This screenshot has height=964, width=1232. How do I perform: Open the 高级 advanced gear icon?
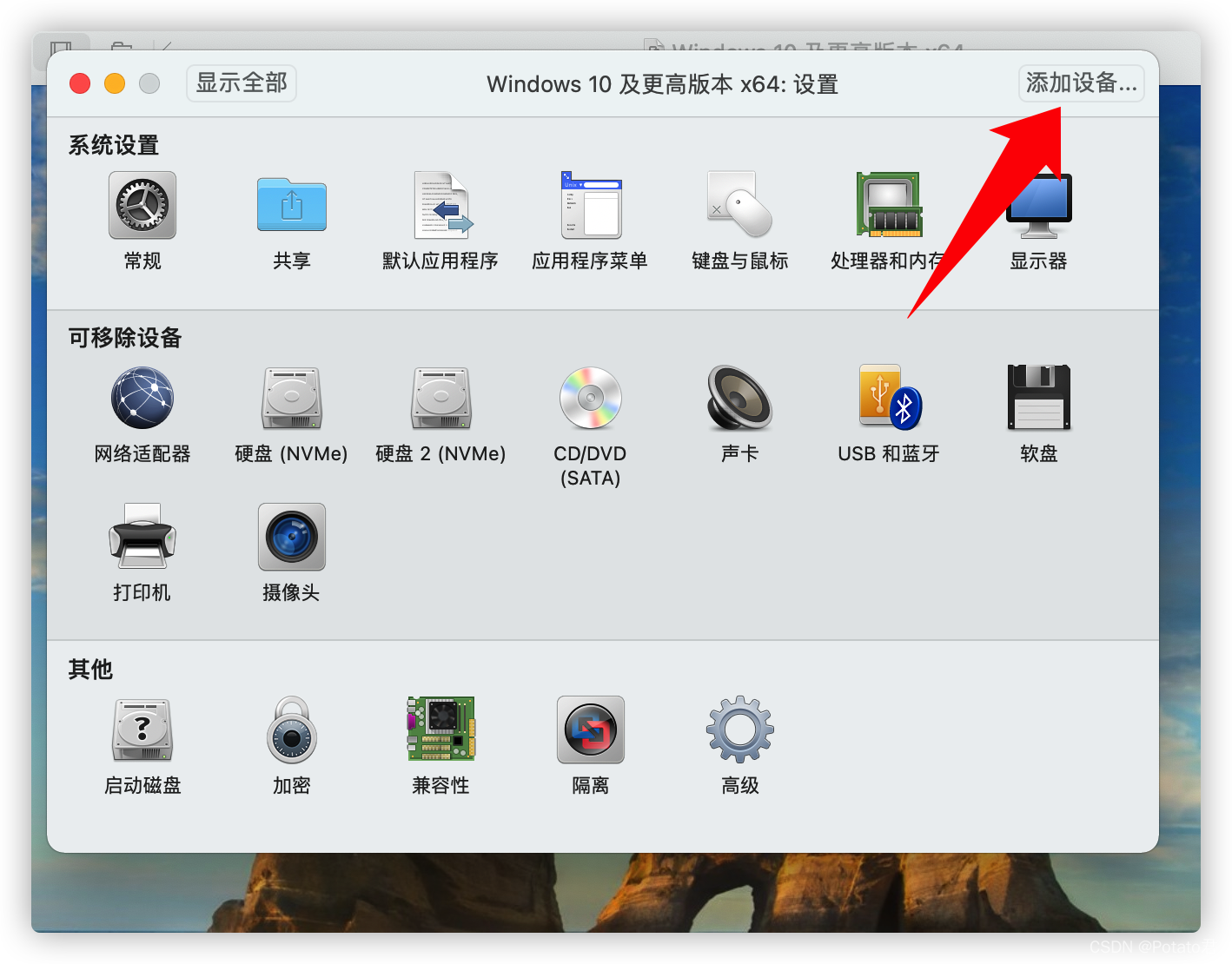(x=740, y=730)
